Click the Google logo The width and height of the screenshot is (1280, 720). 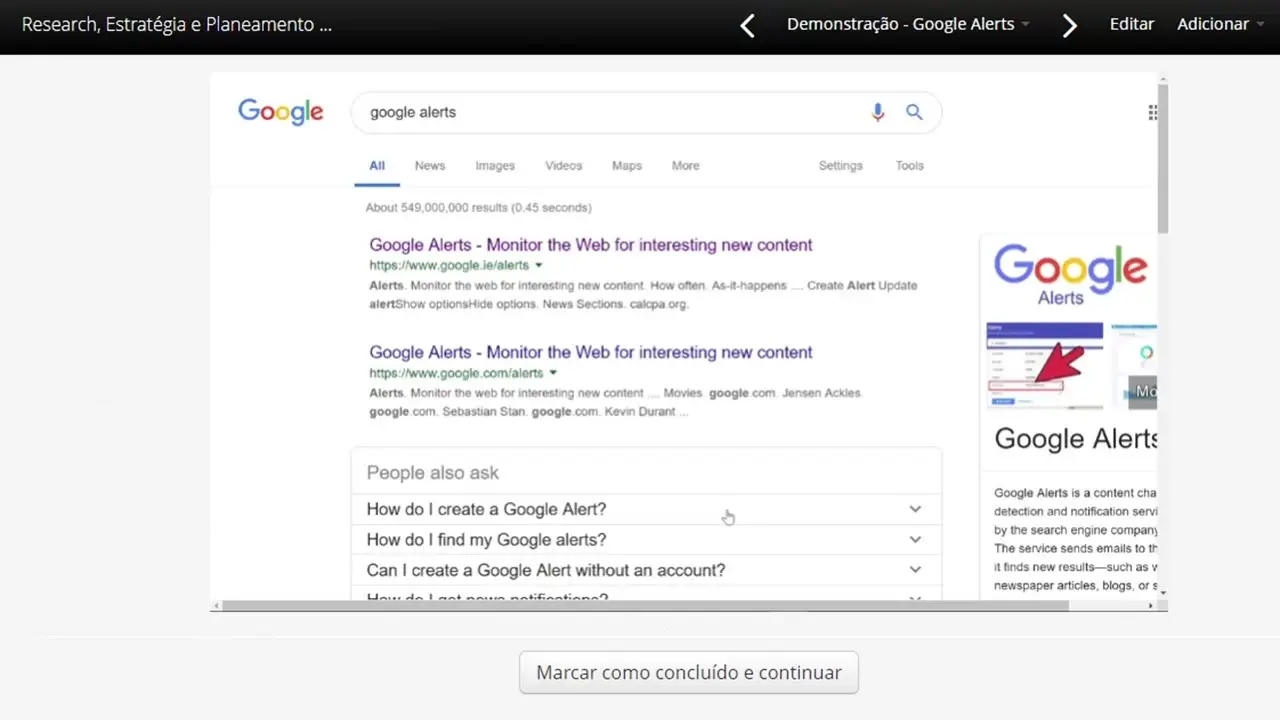click(x=281, y=111)
